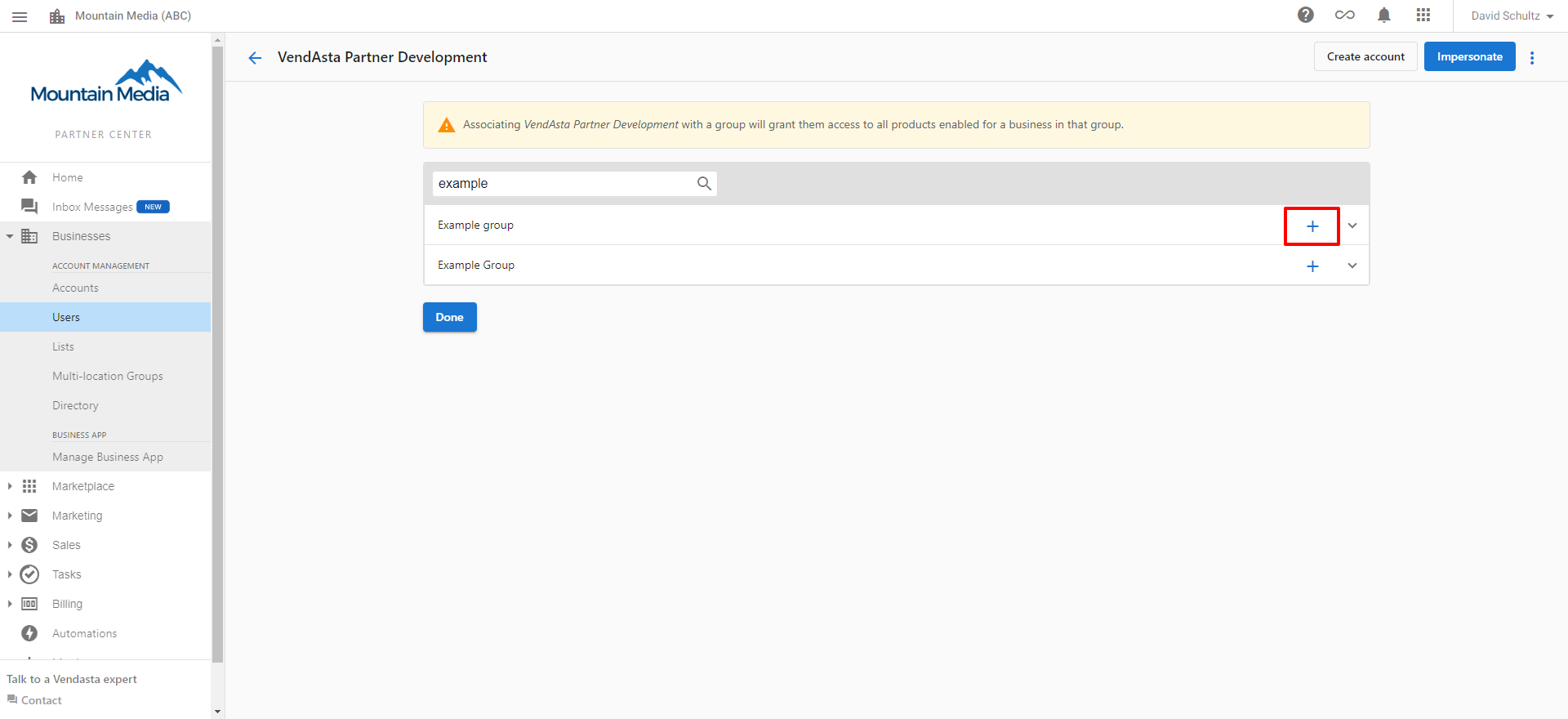Expand the 'Example group' row chevron

(1352, 226)
